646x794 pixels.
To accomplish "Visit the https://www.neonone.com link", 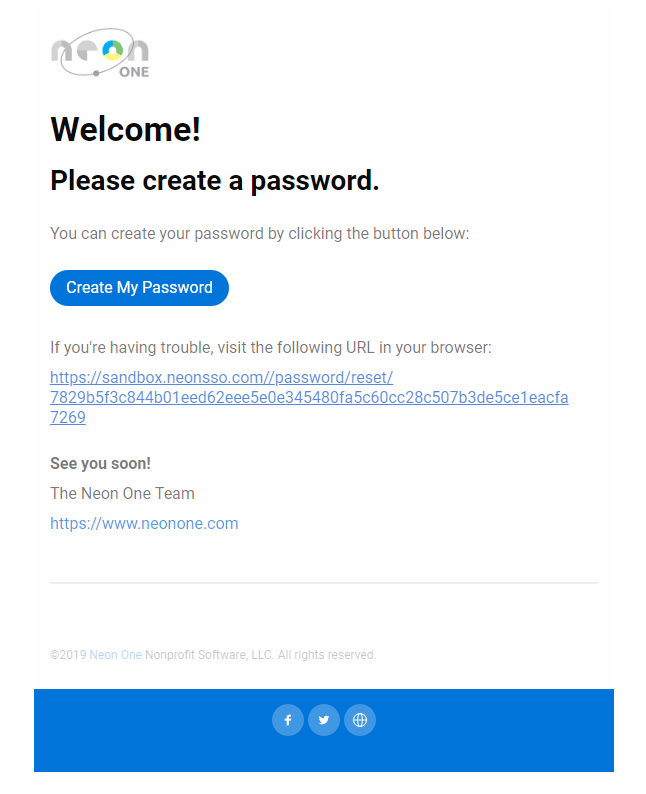I will pyautogui.click(x=144, y=523).
